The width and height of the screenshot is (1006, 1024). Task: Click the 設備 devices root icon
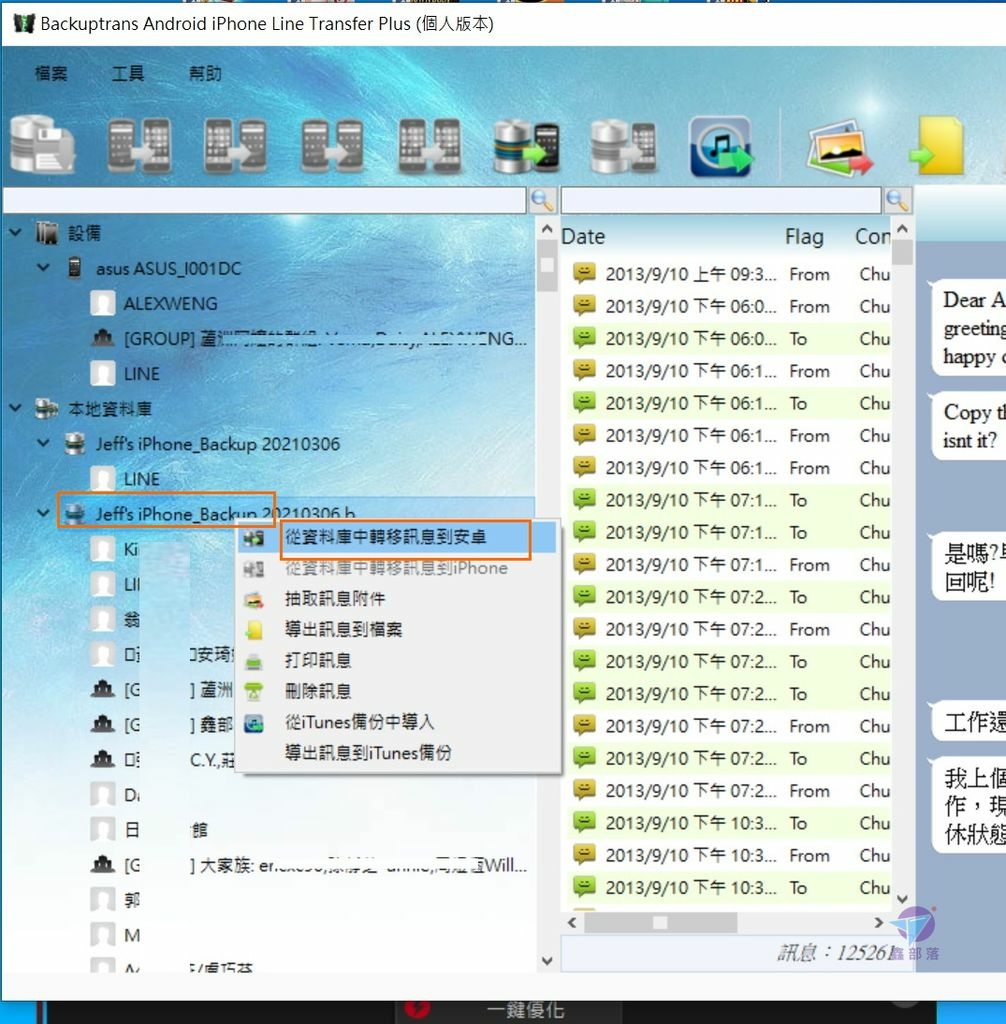tap(46, 232)
